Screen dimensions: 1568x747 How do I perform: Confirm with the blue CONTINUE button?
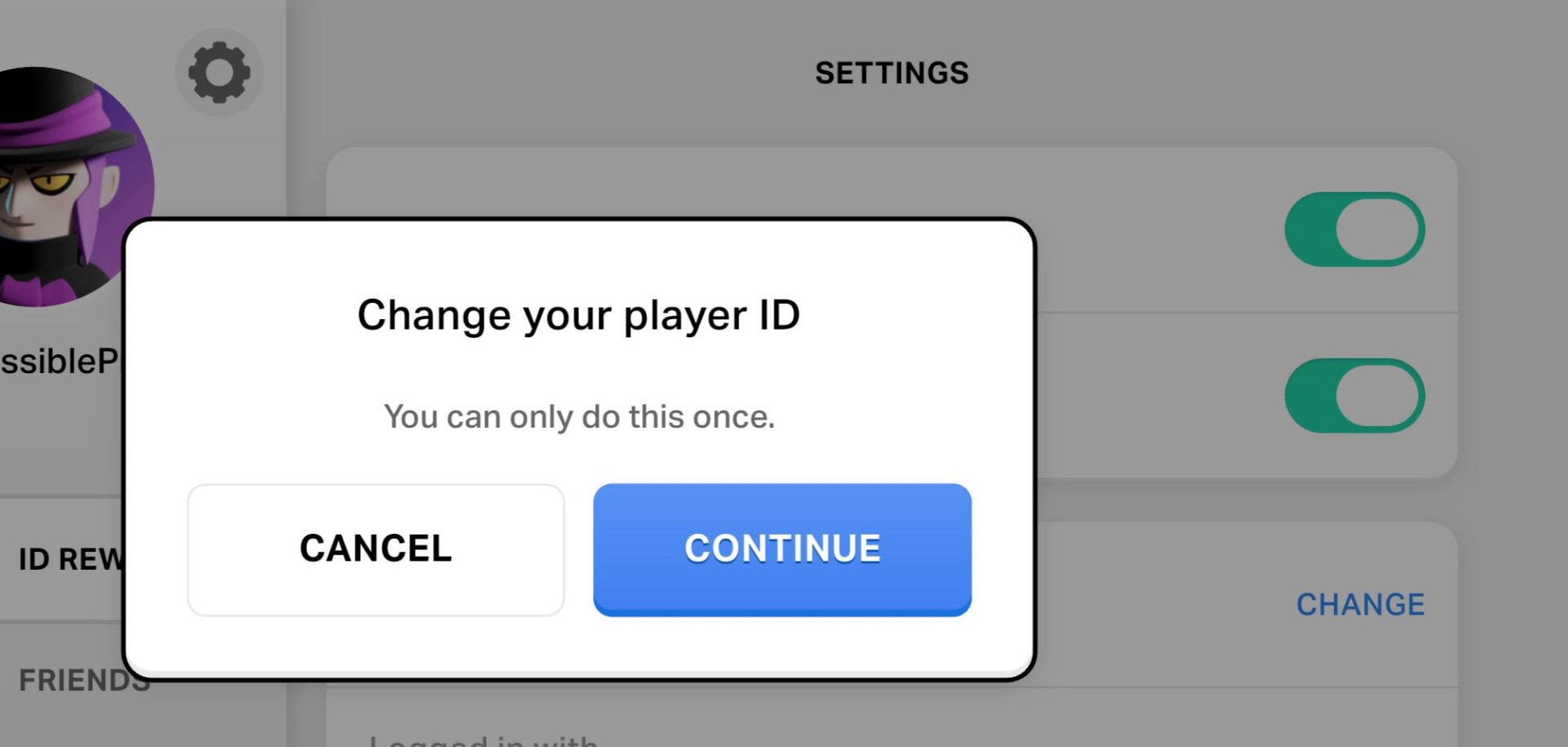point(782,549)
